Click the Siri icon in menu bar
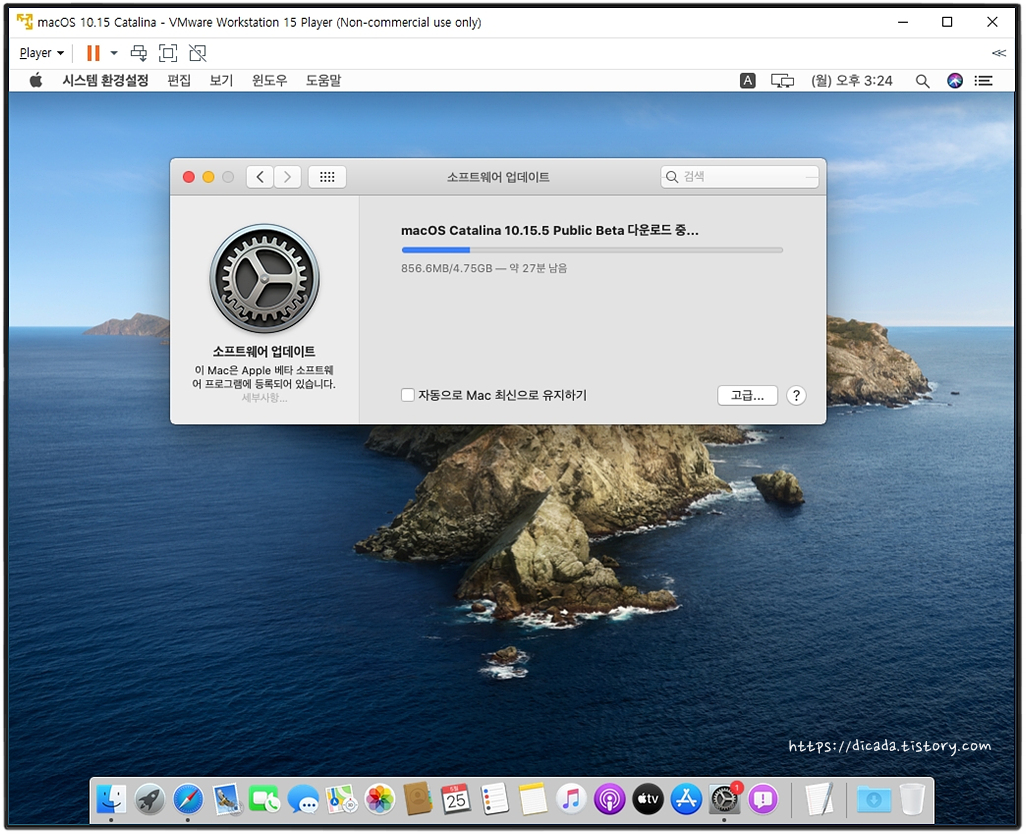Viewport: 1026px width, 834px height. tap(955, 80)
